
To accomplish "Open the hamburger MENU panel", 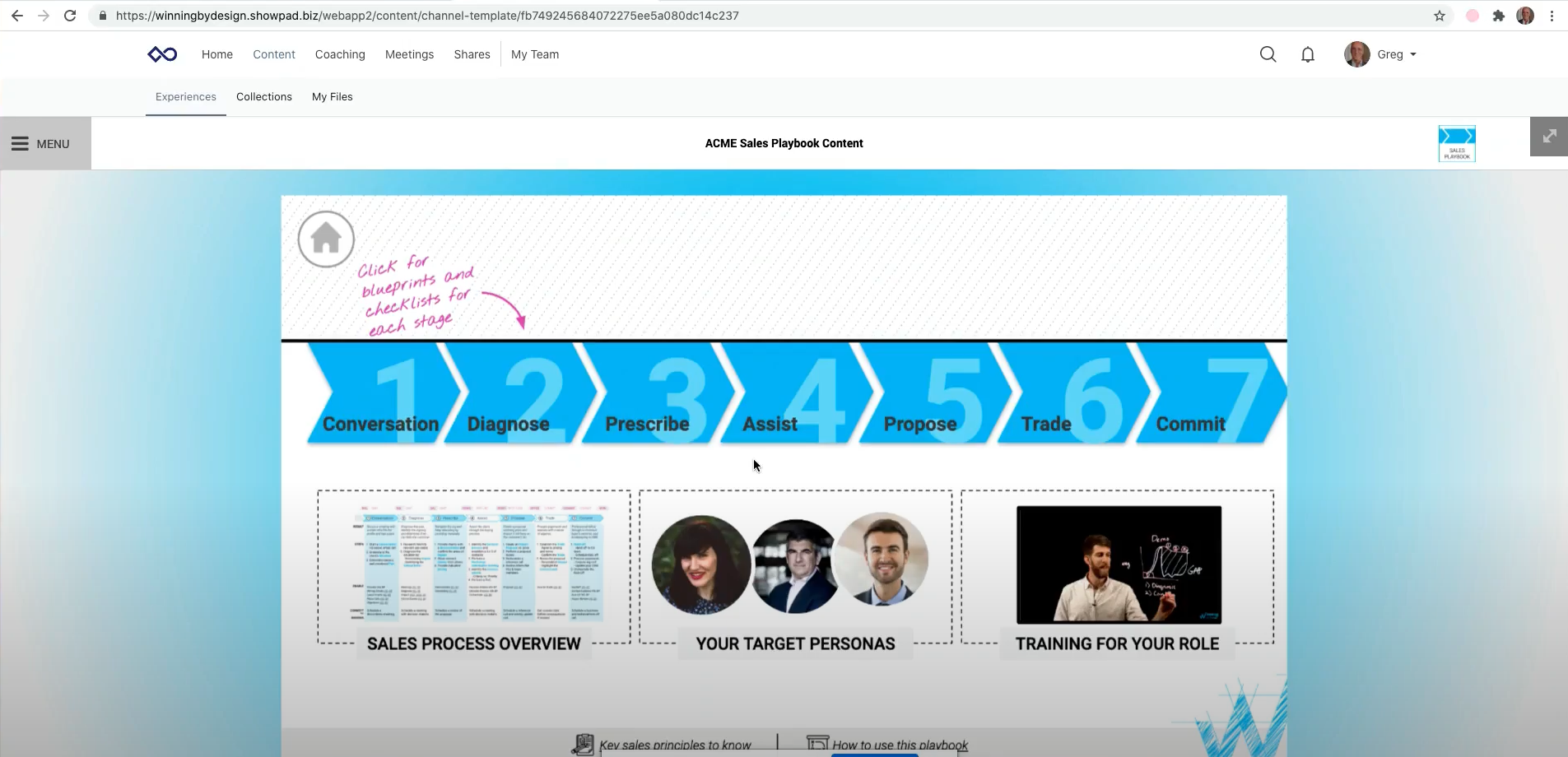I will pos(41,144).
